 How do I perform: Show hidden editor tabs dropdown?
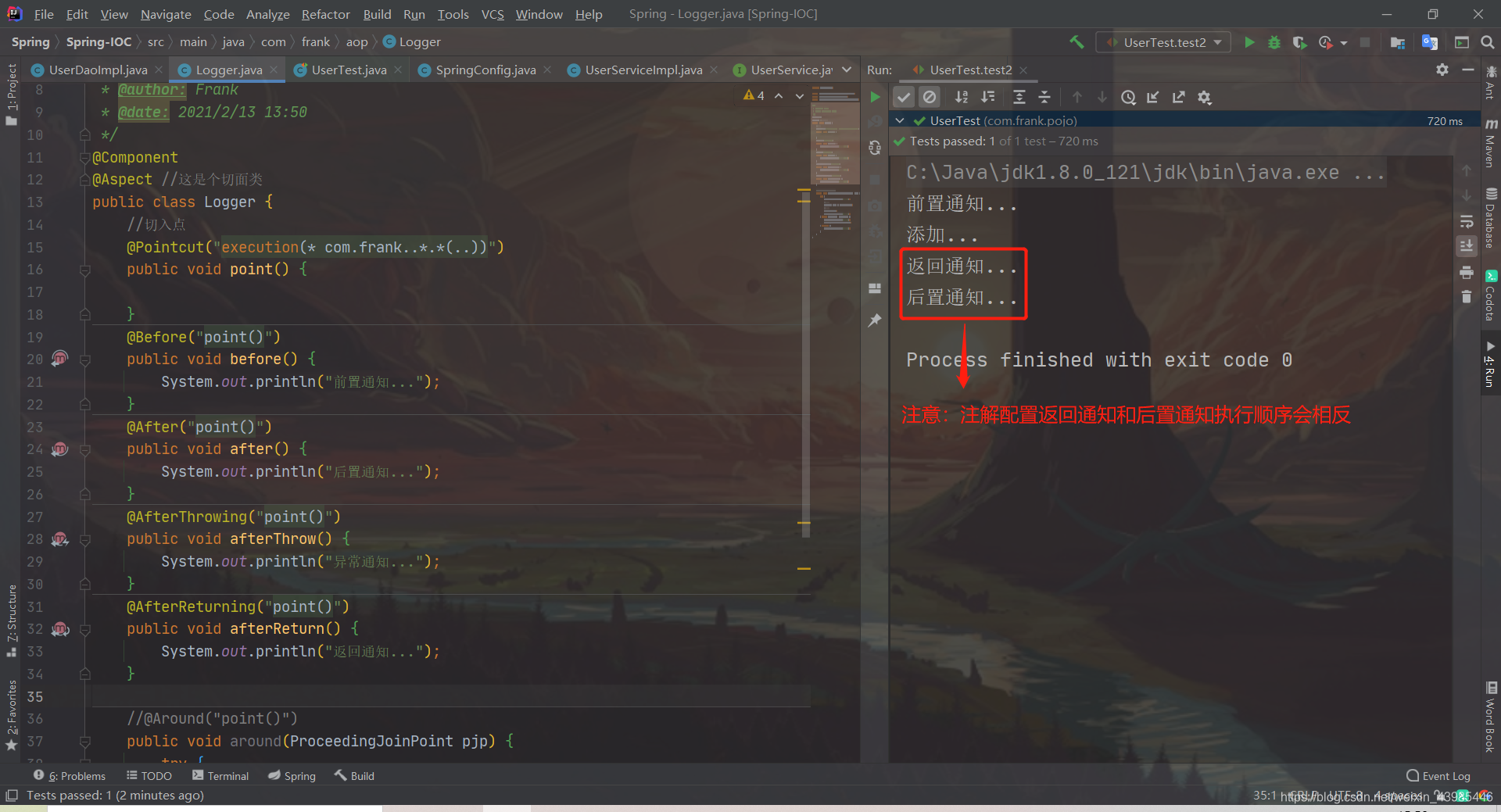[847, 70]
